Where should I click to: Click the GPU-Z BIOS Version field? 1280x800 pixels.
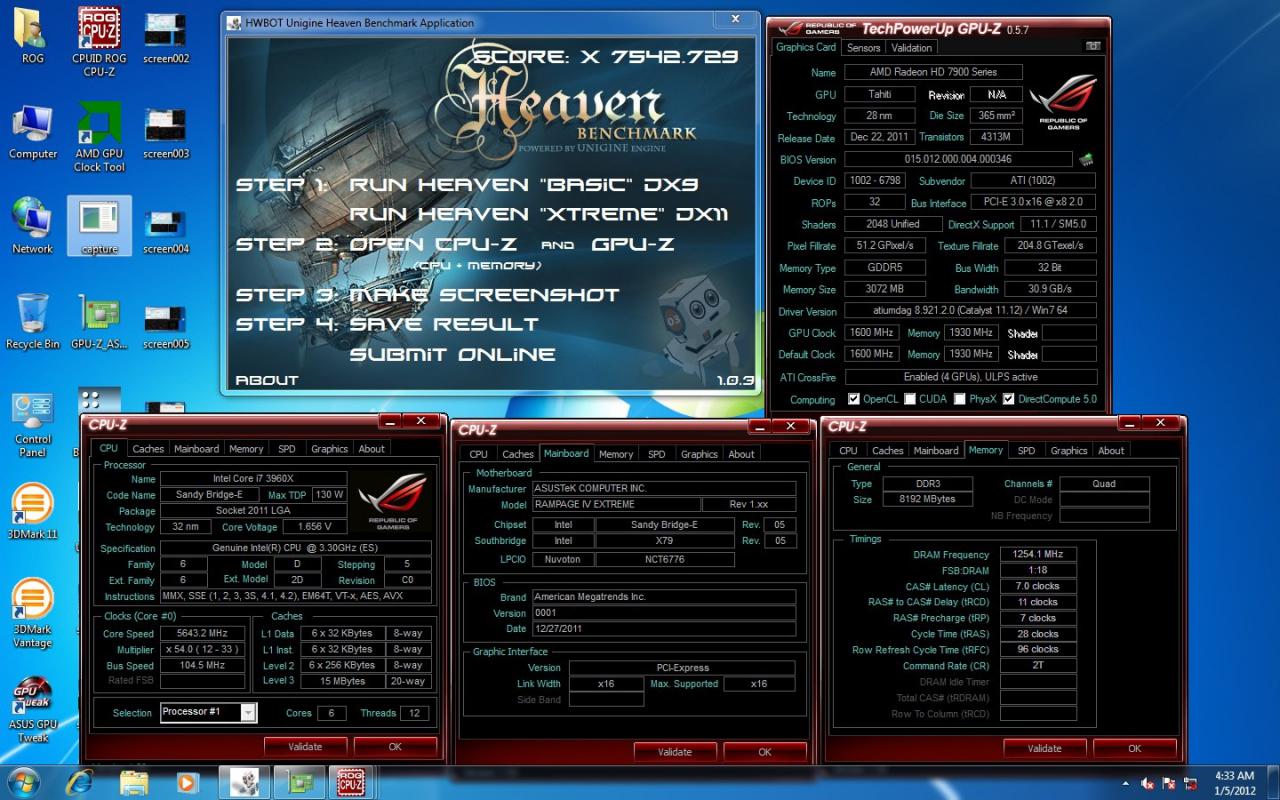pos(958,159)
